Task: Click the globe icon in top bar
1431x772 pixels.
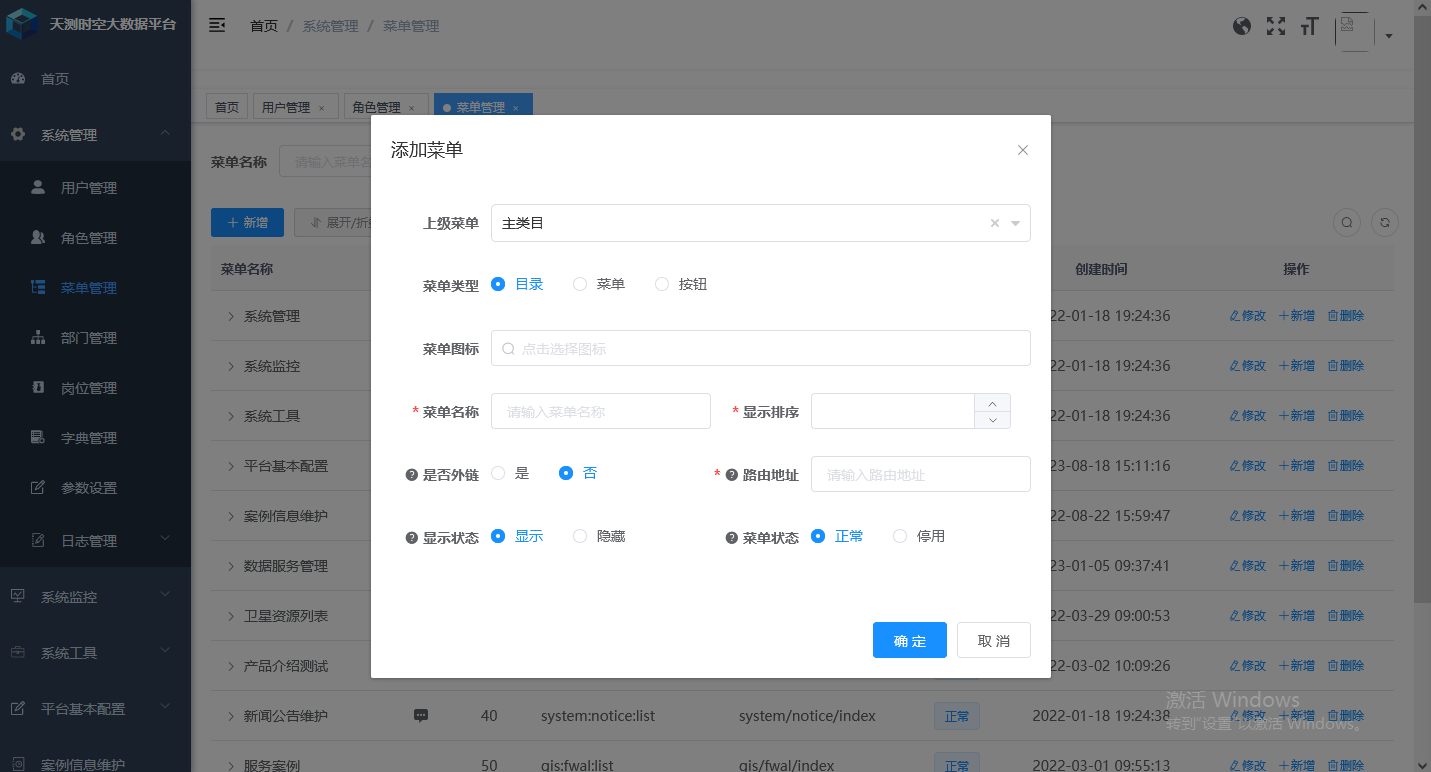Action: click(x=1242, y=27)
